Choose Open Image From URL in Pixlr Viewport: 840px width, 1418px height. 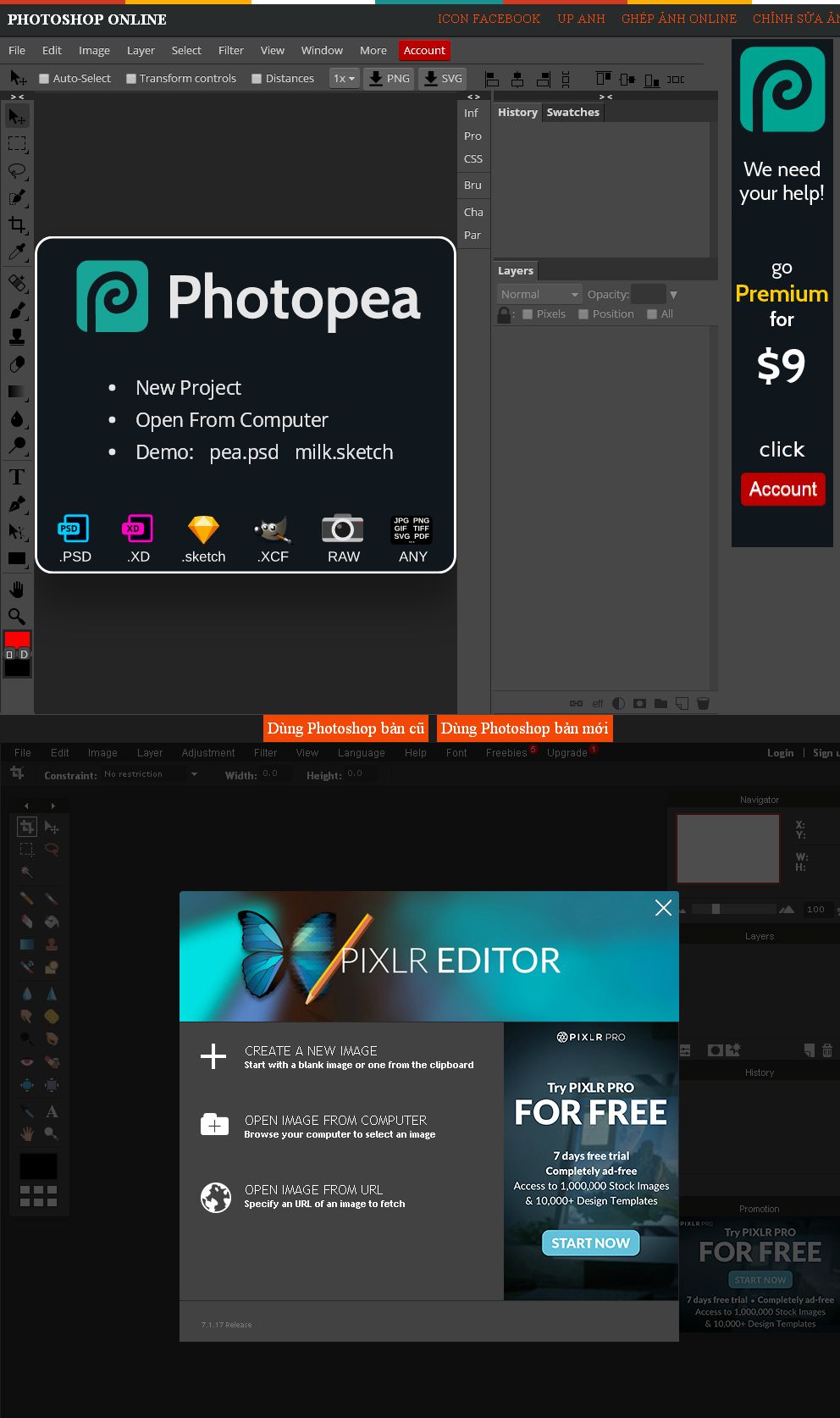click(303, 1195)
